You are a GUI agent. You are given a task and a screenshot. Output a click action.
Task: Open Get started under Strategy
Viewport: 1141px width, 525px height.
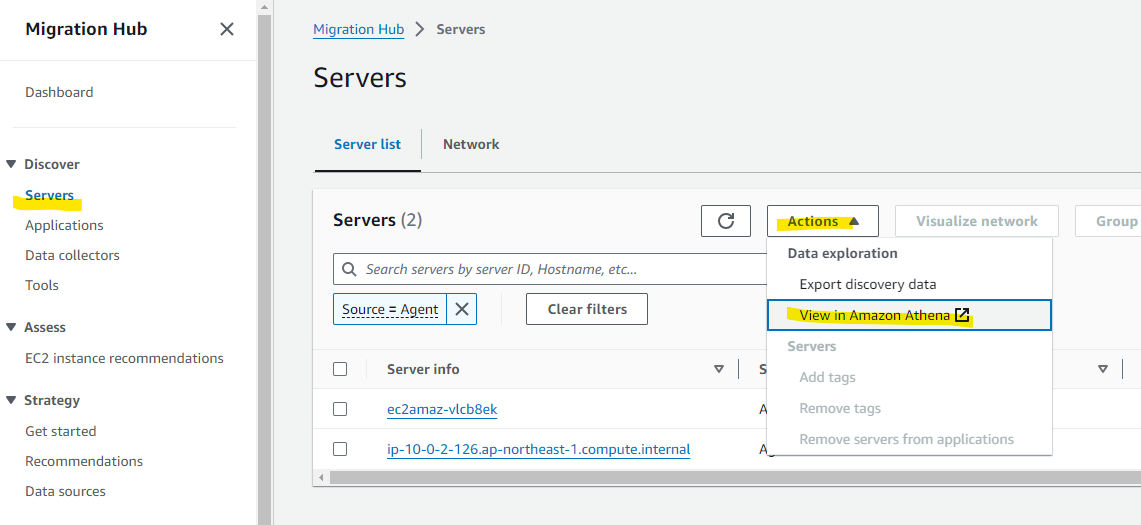pos(60,431)
